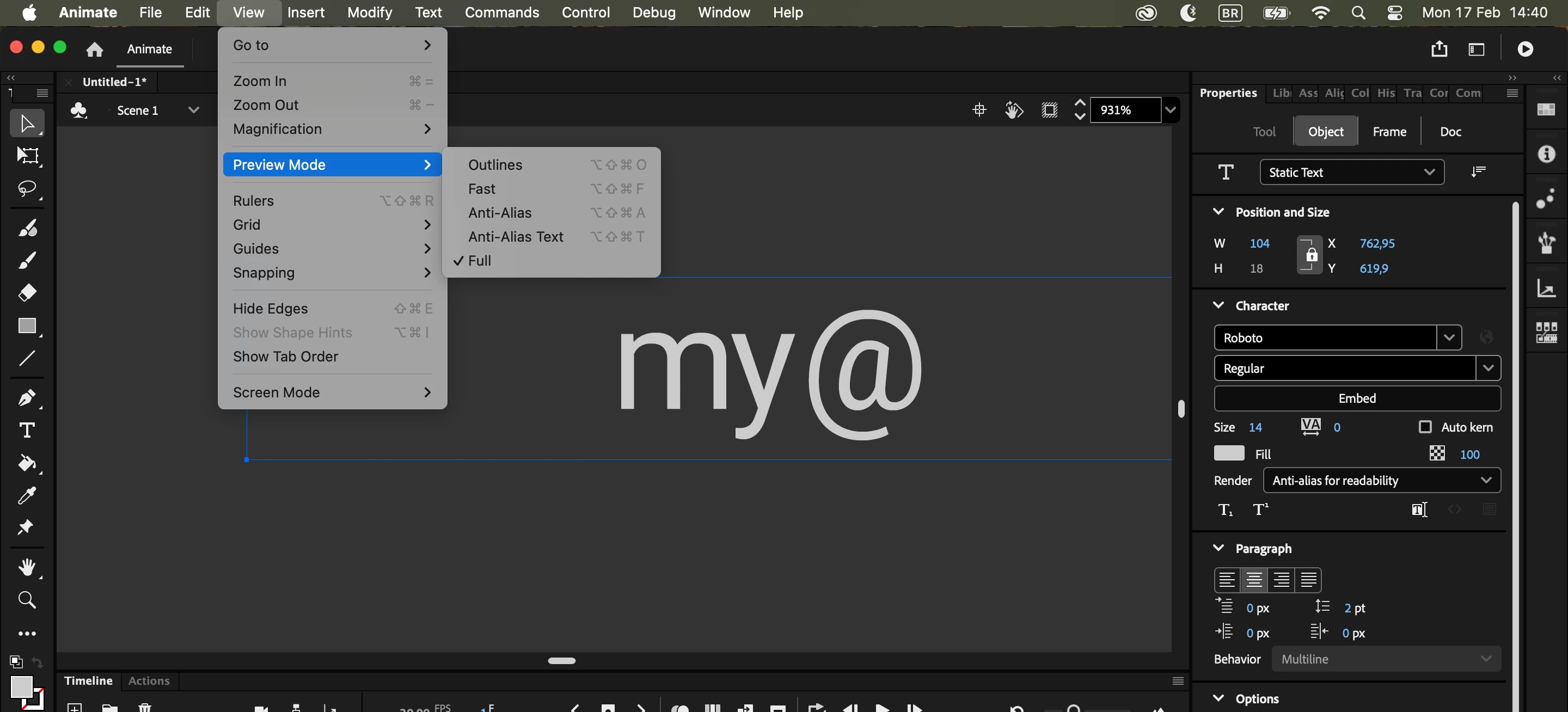Click the text Fill color swatch
The width and height of the screenshot is (1568, 712).
click(1228, 453)
